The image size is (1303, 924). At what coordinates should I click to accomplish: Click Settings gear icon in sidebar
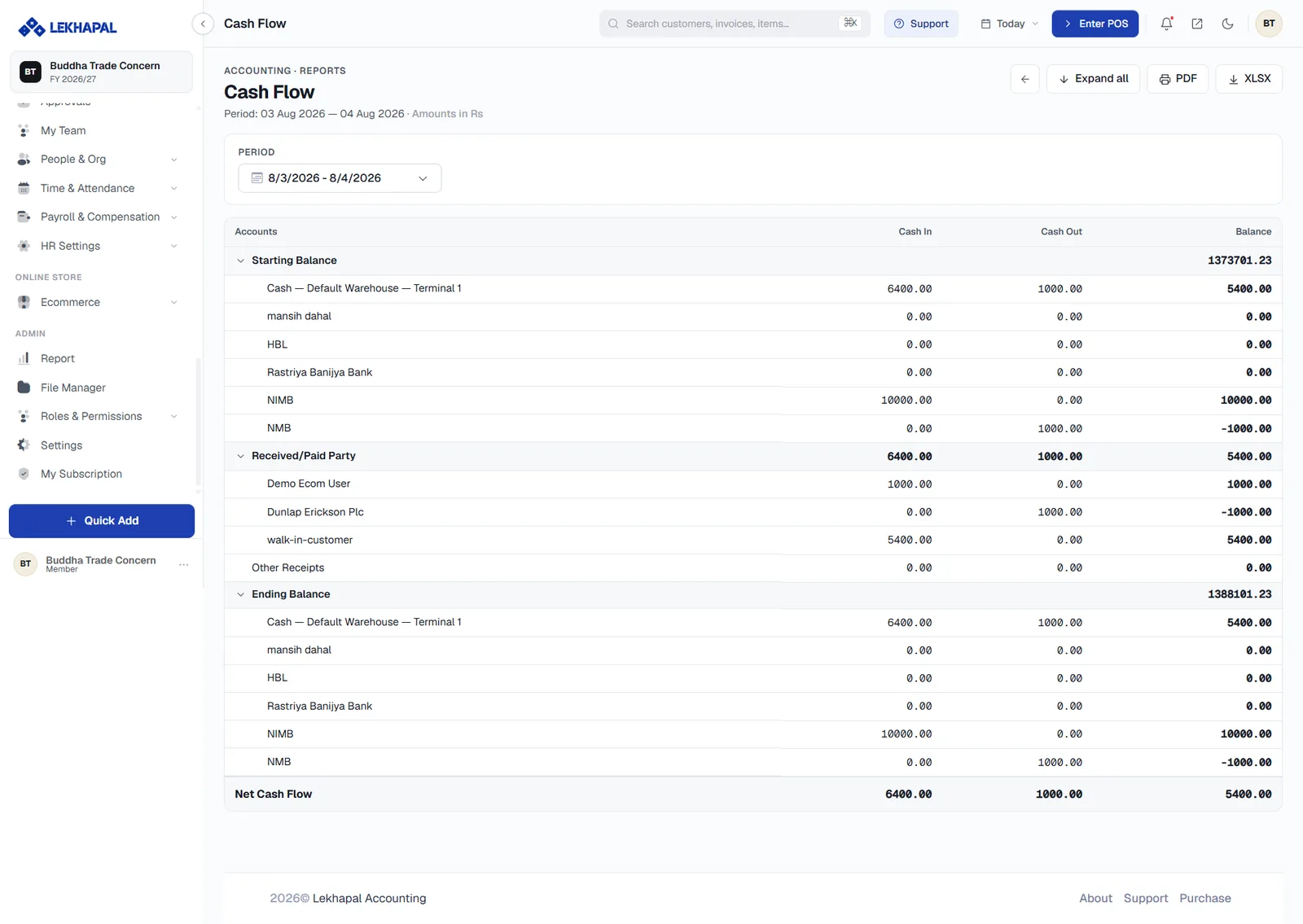tap(24, 445)
